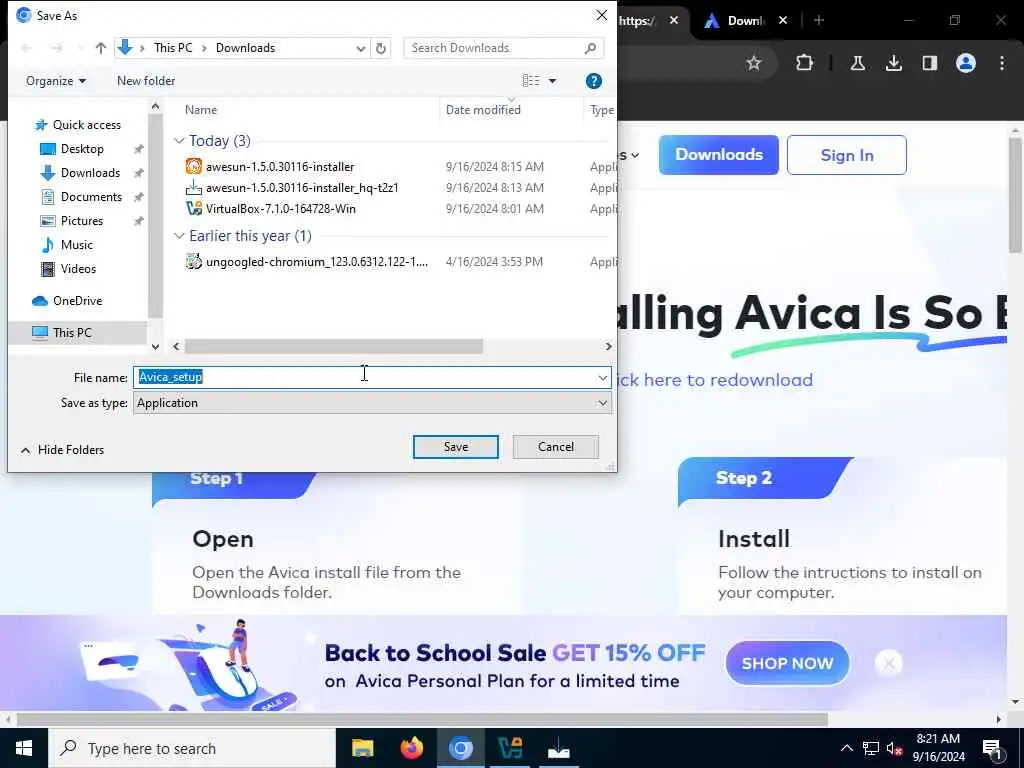Select OneDrive in navigation pane
Screen dimensions: 1024x768
[x=77, y=301]
